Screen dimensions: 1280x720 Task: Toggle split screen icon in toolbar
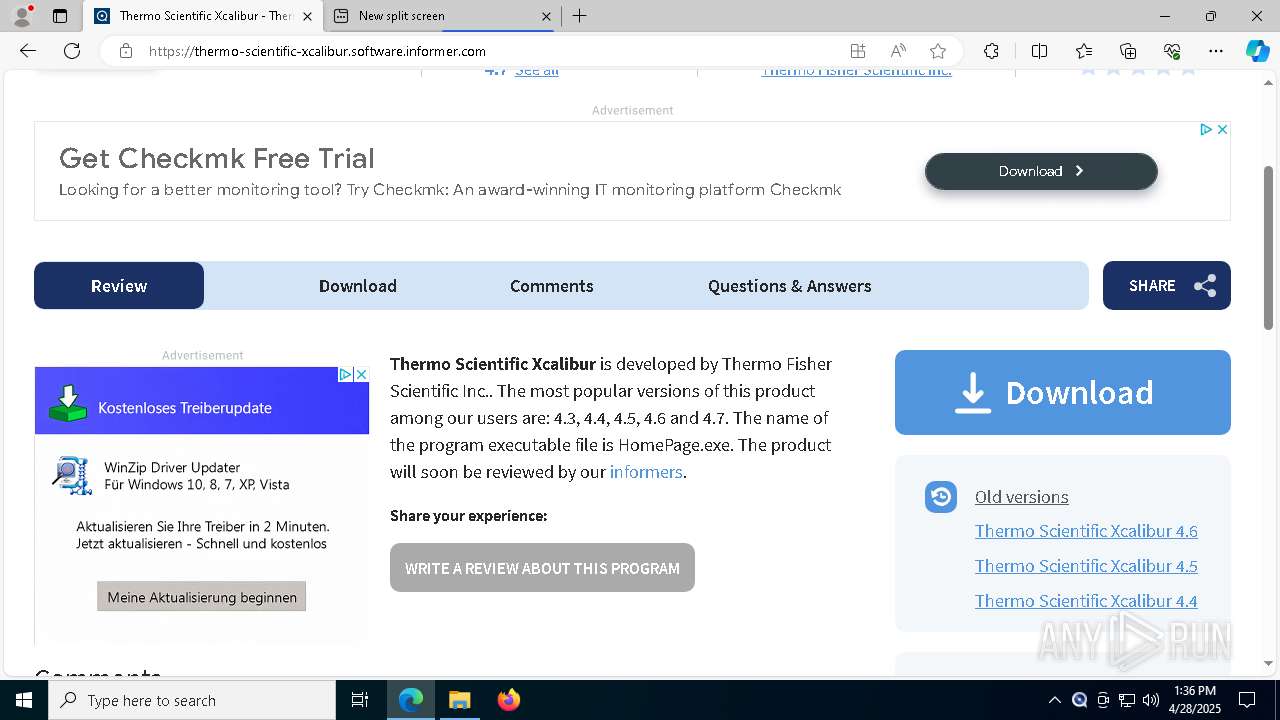pos(1039,51)
